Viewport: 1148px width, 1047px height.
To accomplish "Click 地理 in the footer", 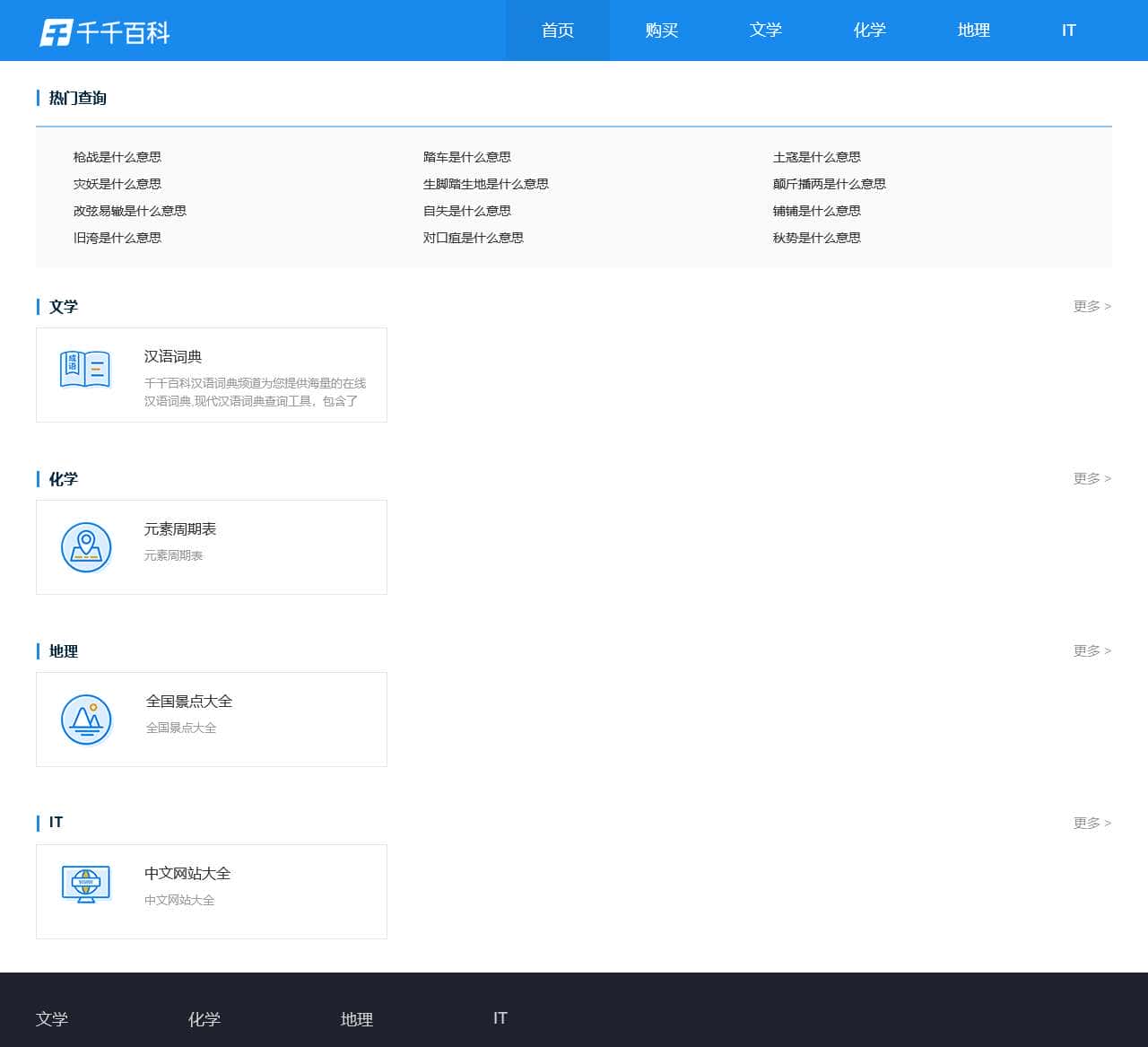I will 356,1019.
